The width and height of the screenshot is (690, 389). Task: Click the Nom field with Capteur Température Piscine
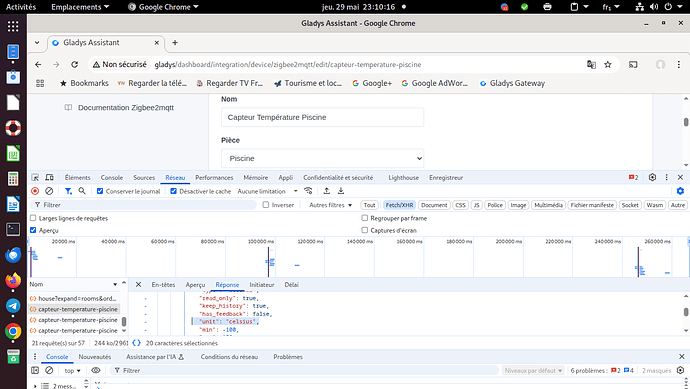pyautogui.click(x=323, y=117)
